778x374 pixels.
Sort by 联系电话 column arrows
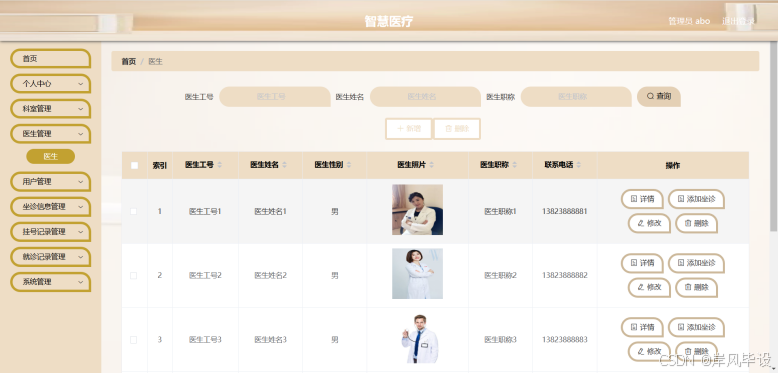pos(579,165)
